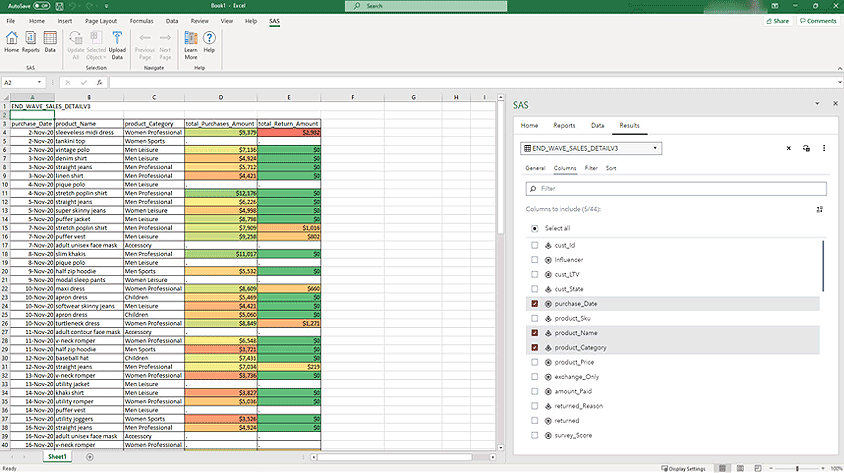
Task: Check the Influencer column checkbox
Action: coord(534,260)
